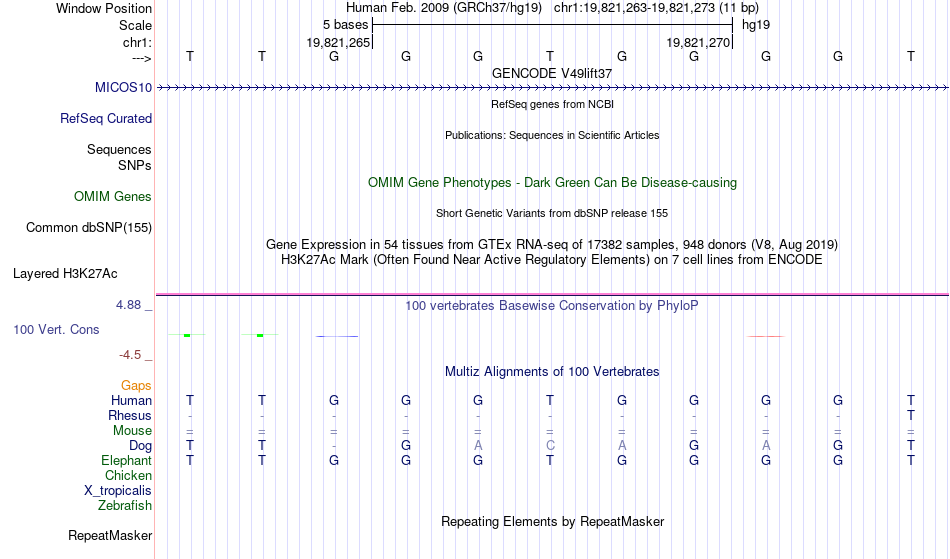950x559 pixels.
Task: Click the Human Feb. 2009 (GRCh37/hg19) text
Action: tap(444, 8)
